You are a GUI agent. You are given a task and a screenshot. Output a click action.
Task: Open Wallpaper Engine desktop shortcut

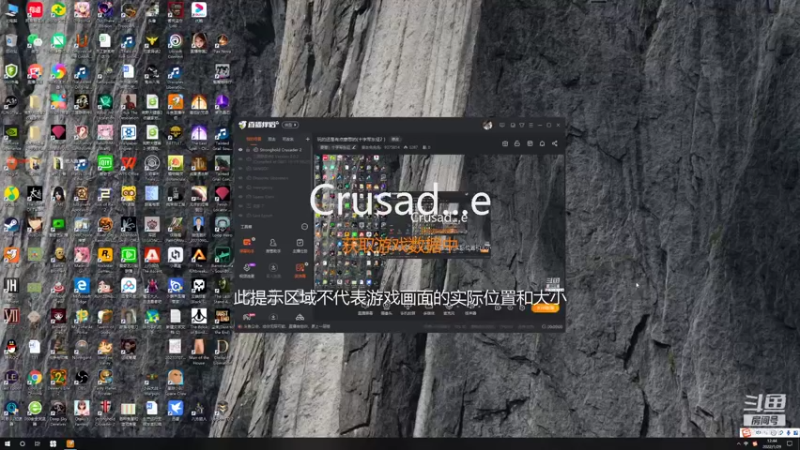[129, 133]
